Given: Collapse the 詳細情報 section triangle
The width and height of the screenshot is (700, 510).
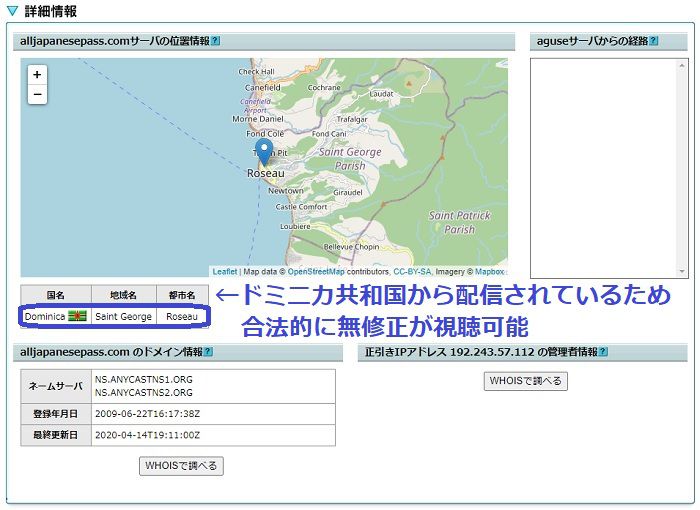Looking at the screenshot, I should (13, 11).
